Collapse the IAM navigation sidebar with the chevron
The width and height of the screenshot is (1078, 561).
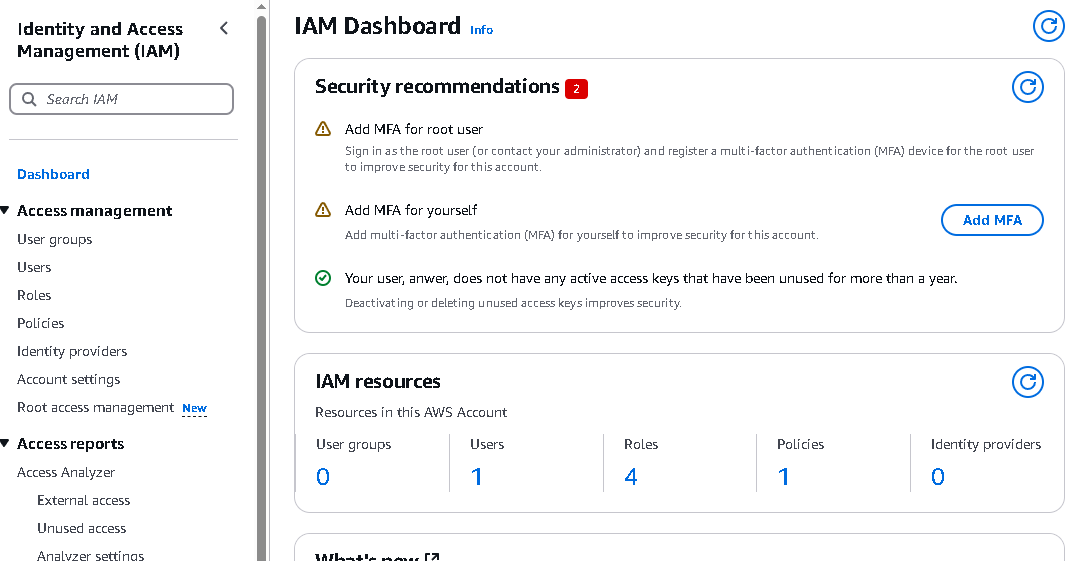[x=223, y=28]
